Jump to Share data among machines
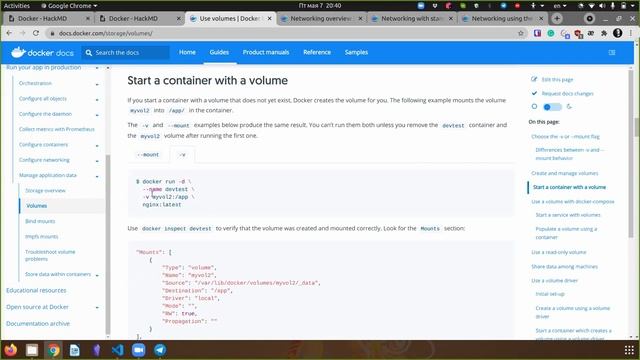The height and width of the screenshot is (360, 640). click(x=564, y=267)
